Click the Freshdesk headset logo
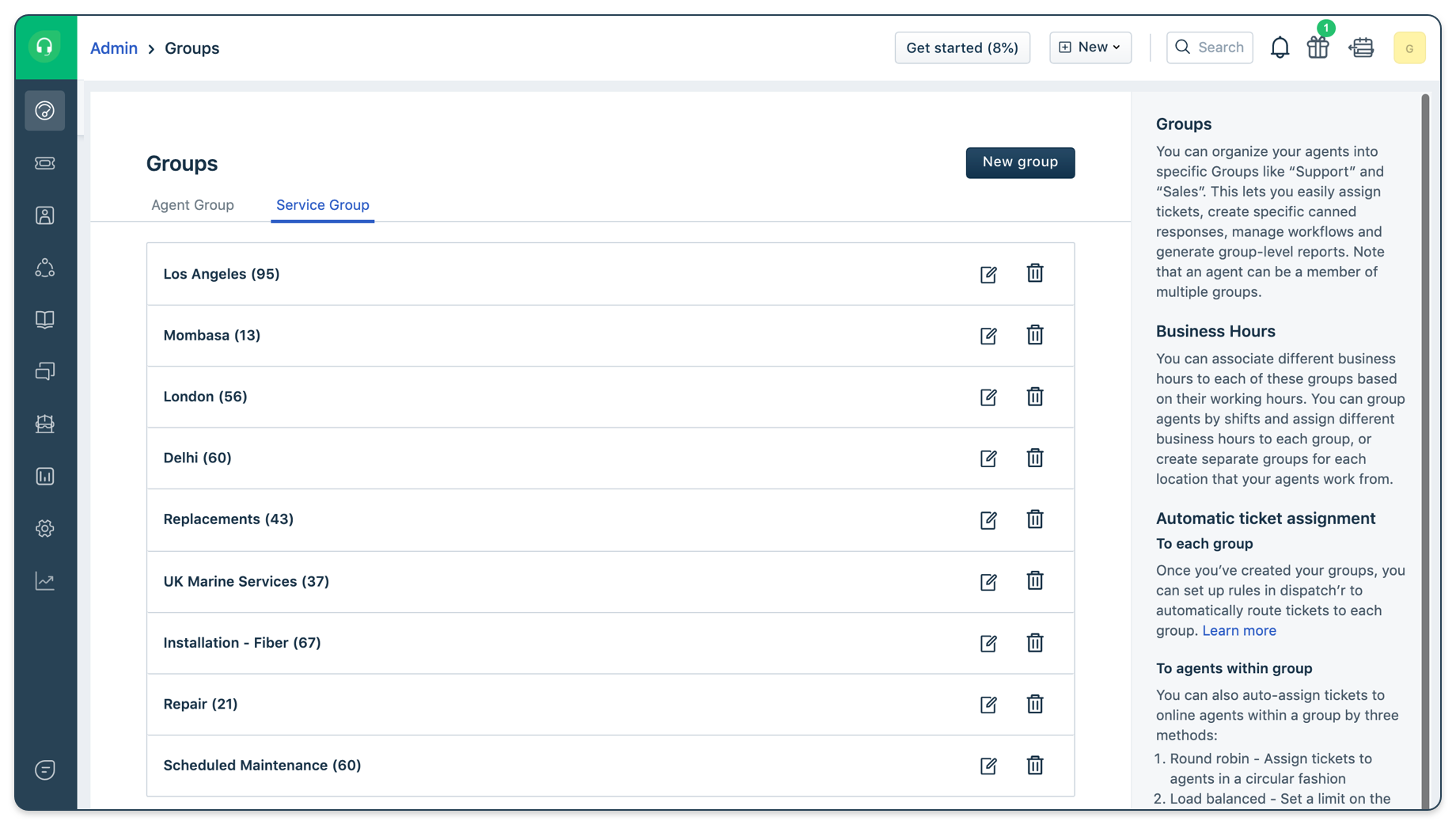The width and height of the screenshot is (1456, 825). coord(45,47)
